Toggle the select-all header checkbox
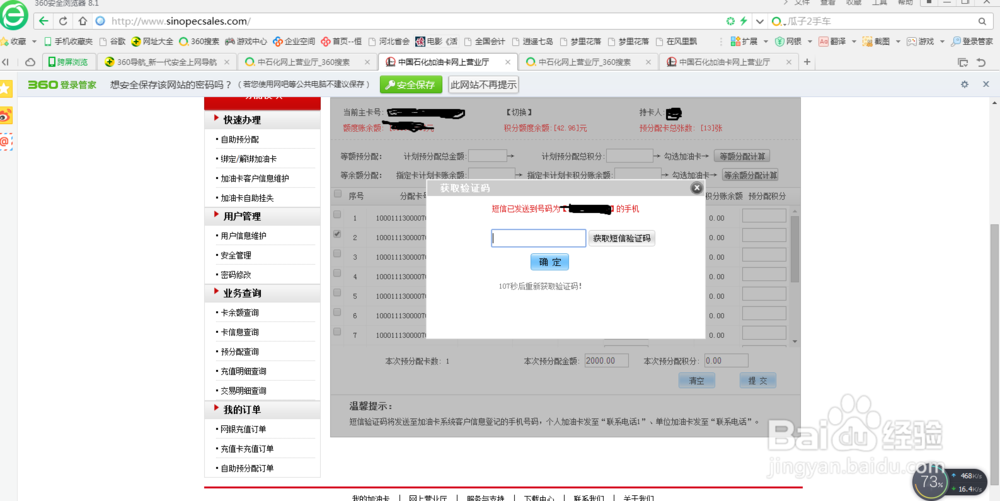The height and width of the screenshot is (501, 1000). click(337, 195)
